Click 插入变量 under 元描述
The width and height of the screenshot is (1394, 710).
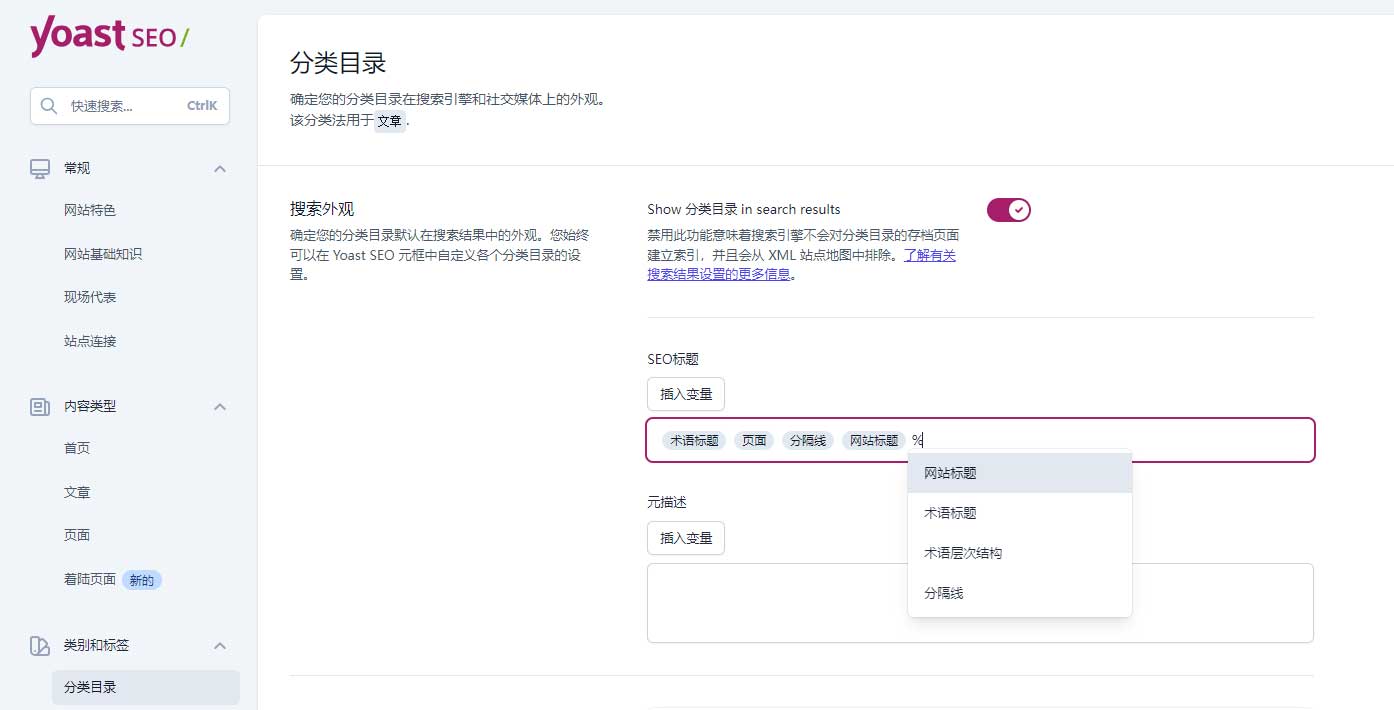click(x=685, y=537)
